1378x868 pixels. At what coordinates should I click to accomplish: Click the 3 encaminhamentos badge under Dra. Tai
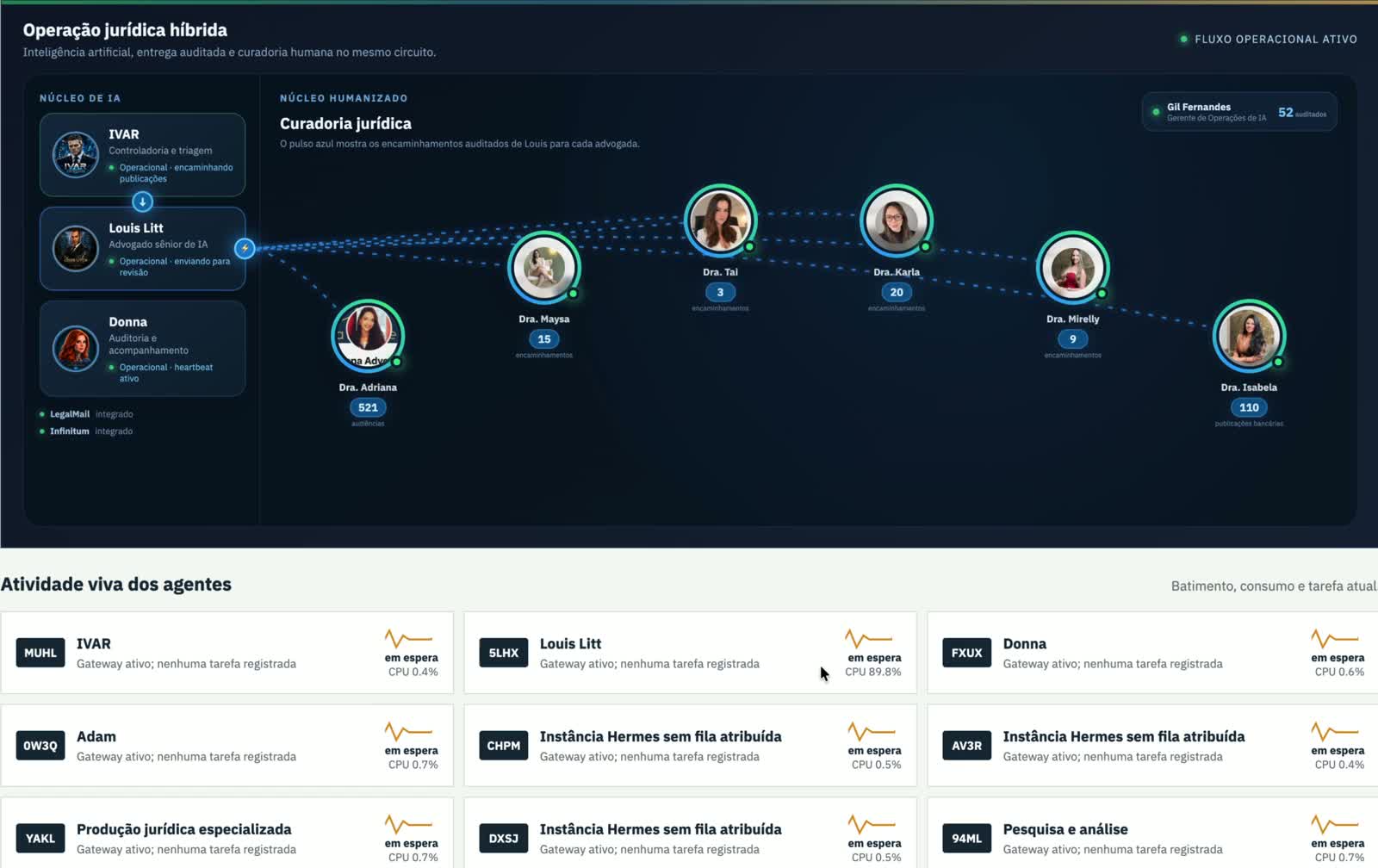(720, 292)
